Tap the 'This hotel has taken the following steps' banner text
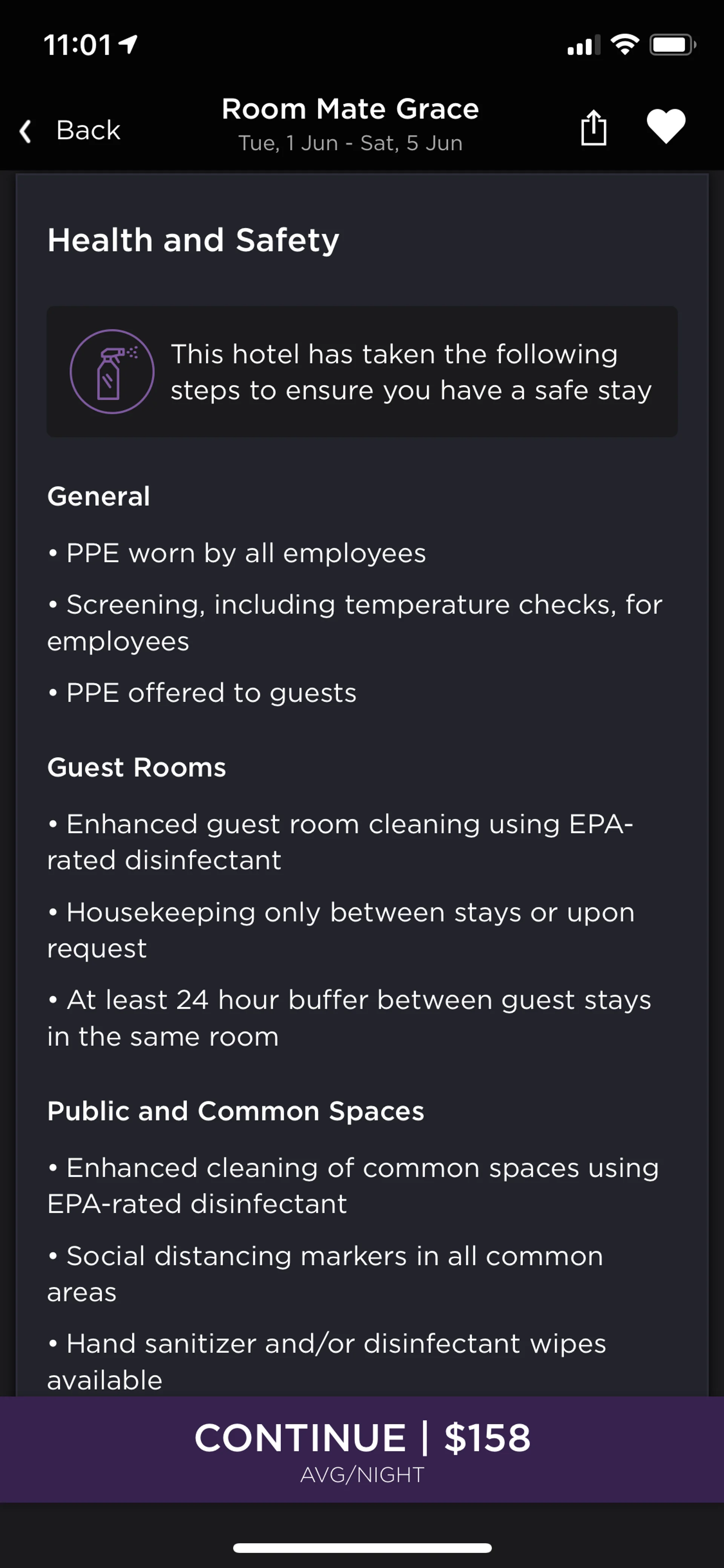Viewport: 724px width, 1568px height. 411,372
